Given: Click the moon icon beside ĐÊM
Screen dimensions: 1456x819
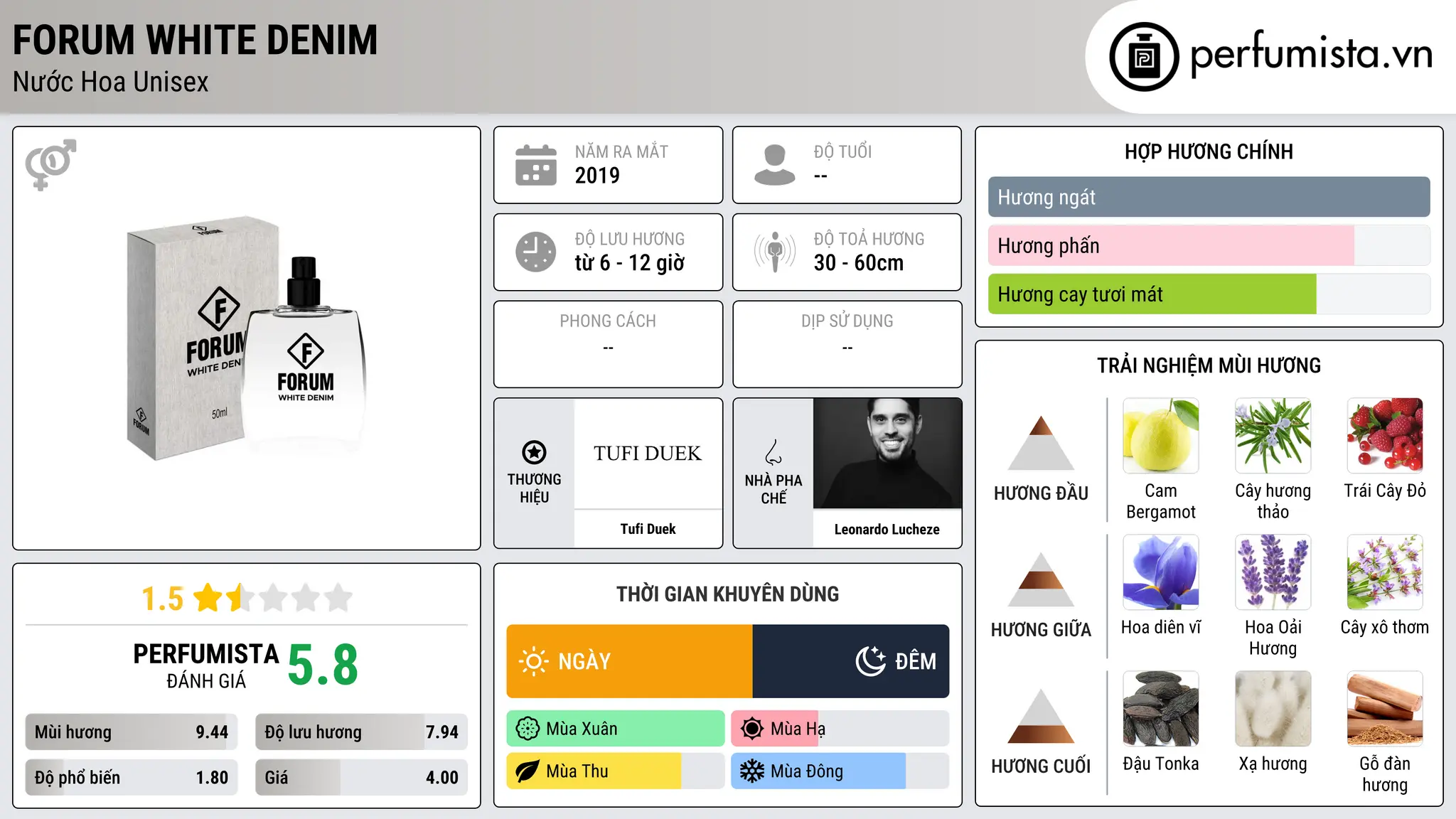Looking at the screenshot, I should 870,661.
